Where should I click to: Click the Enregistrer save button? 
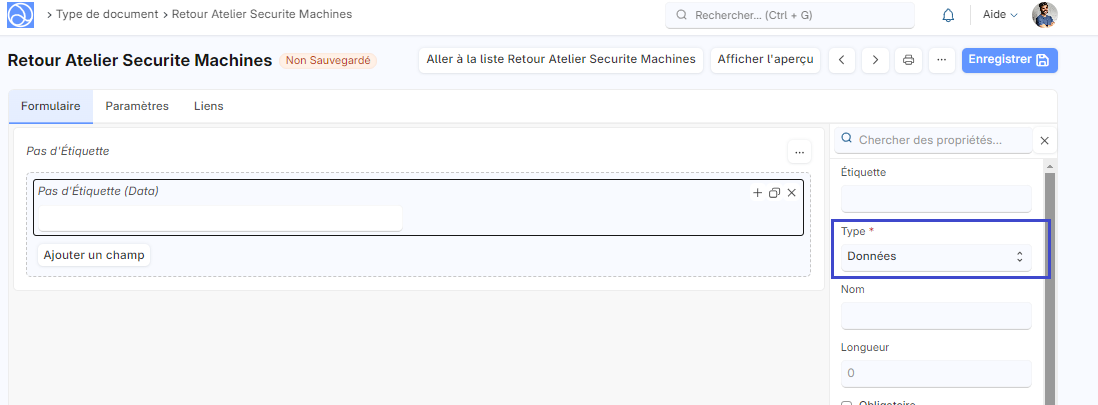[x=1009, y=60]
